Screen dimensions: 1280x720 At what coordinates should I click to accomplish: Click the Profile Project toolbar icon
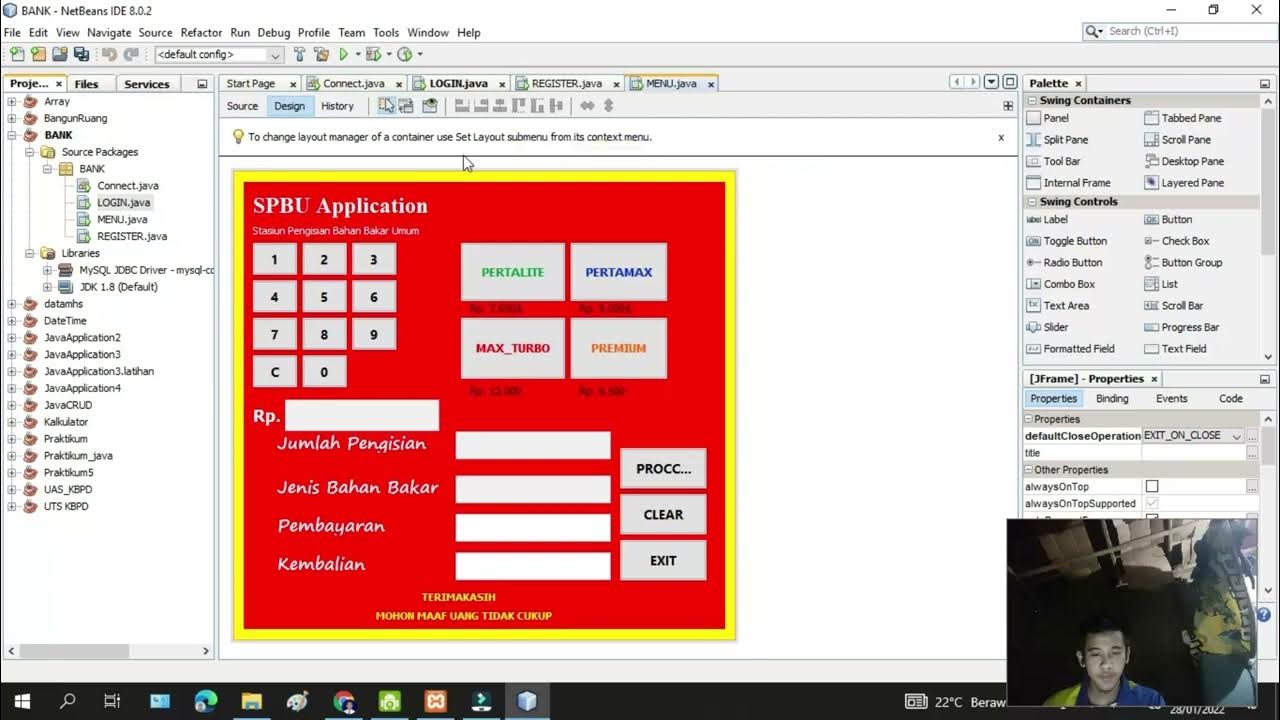click(405, 54)
